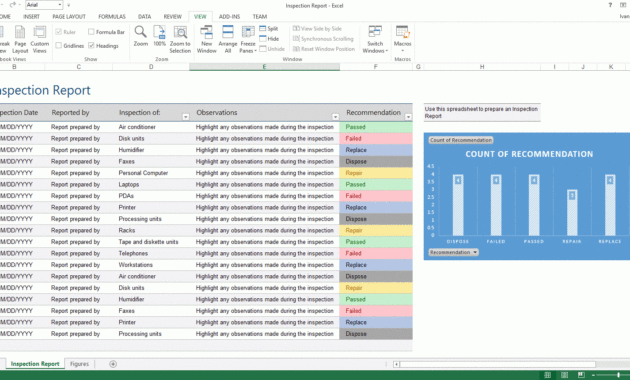Click the redo arrow in quick access toolbar

point(12,5)
